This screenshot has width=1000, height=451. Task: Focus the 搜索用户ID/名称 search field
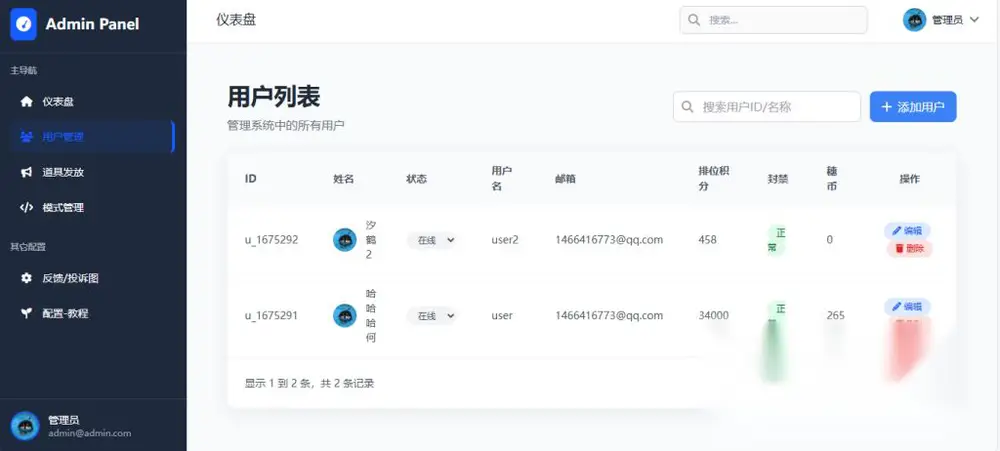point(767,107)
